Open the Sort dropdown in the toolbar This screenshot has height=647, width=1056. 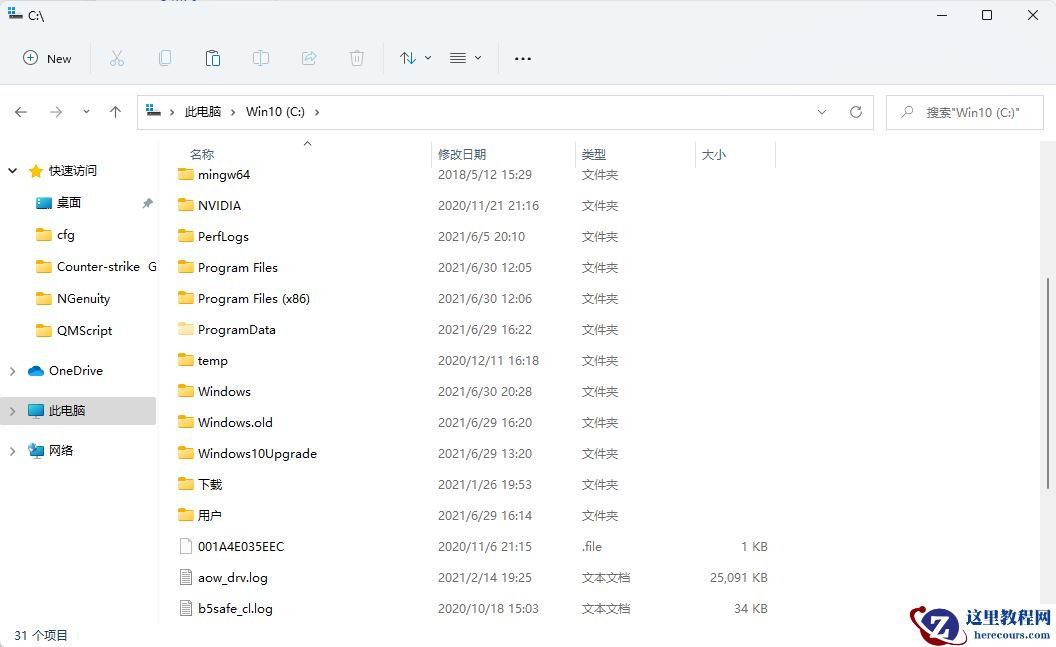(414, 58)
